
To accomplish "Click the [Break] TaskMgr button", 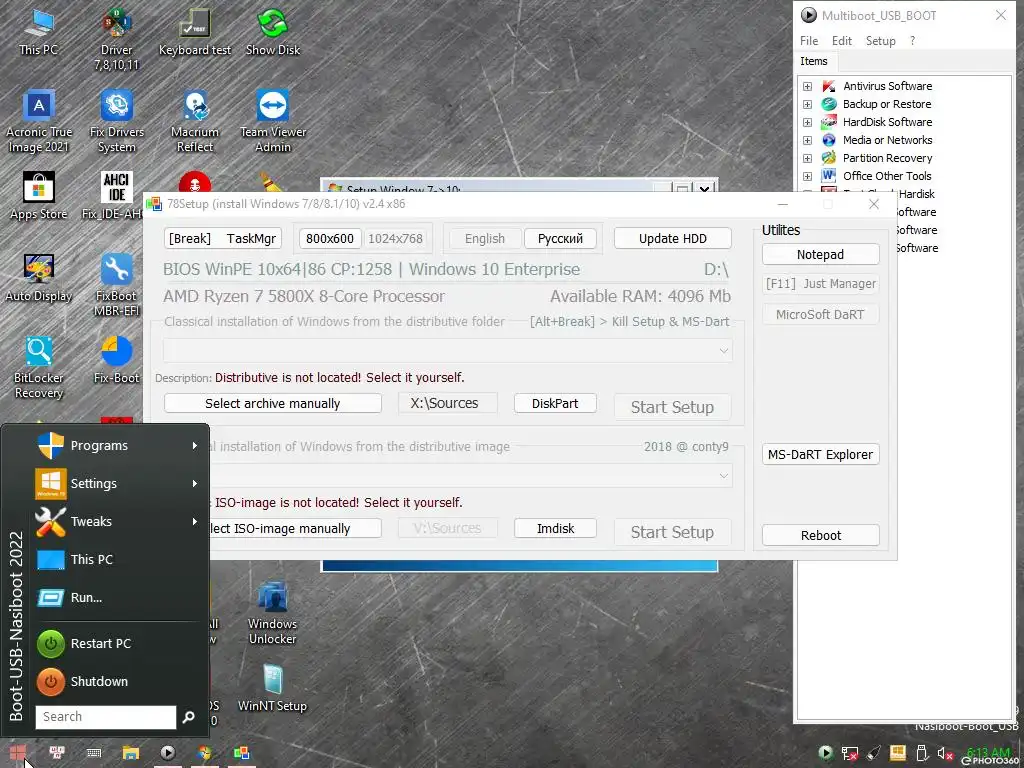I will (223, 238).
